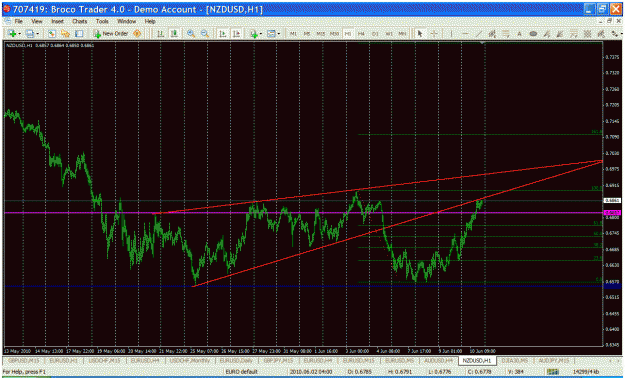Select the Trendline tool

(479, 34)
